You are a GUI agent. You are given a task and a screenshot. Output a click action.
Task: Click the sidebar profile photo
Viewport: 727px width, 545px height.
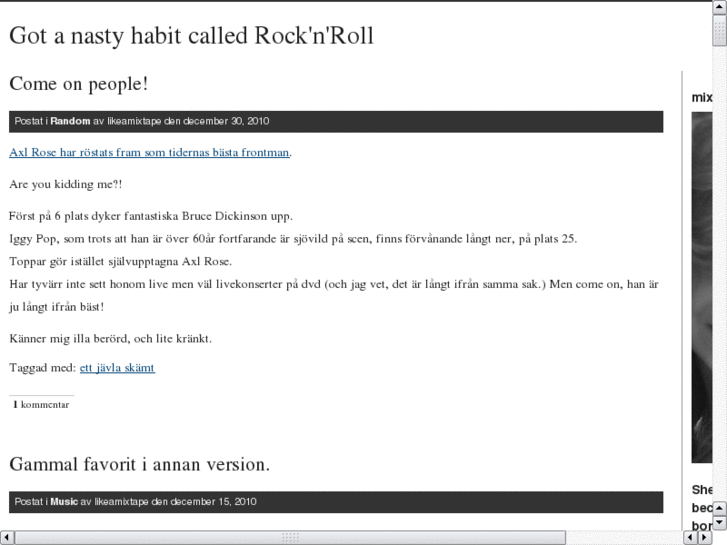coord(702,288)
